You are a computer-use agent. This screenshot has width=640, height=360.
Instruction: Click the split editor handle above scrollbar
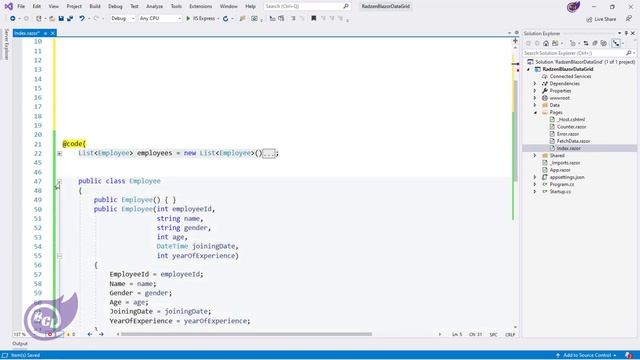516,40
